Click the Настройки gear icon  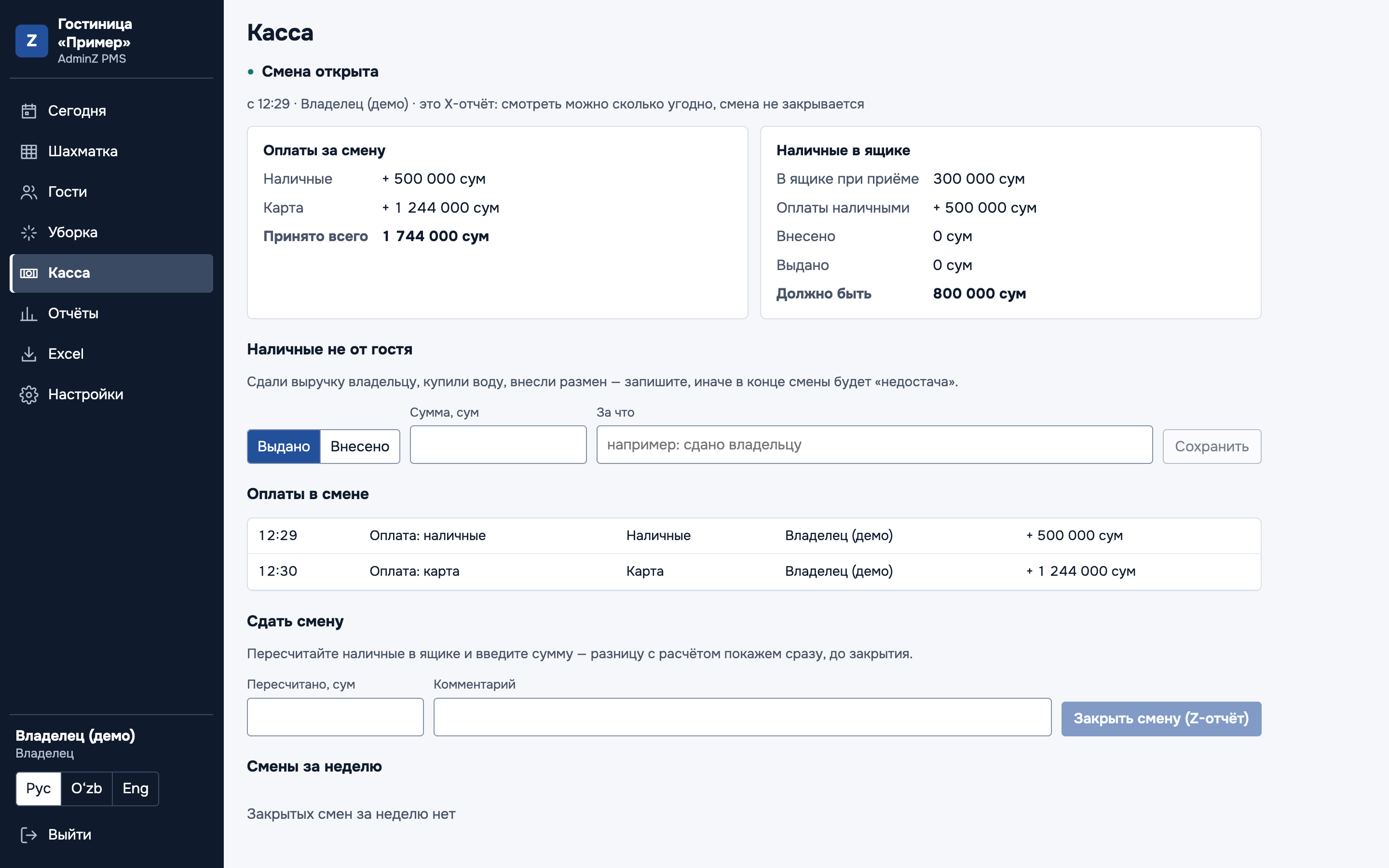pyautogui.click(x=29, y=394)
